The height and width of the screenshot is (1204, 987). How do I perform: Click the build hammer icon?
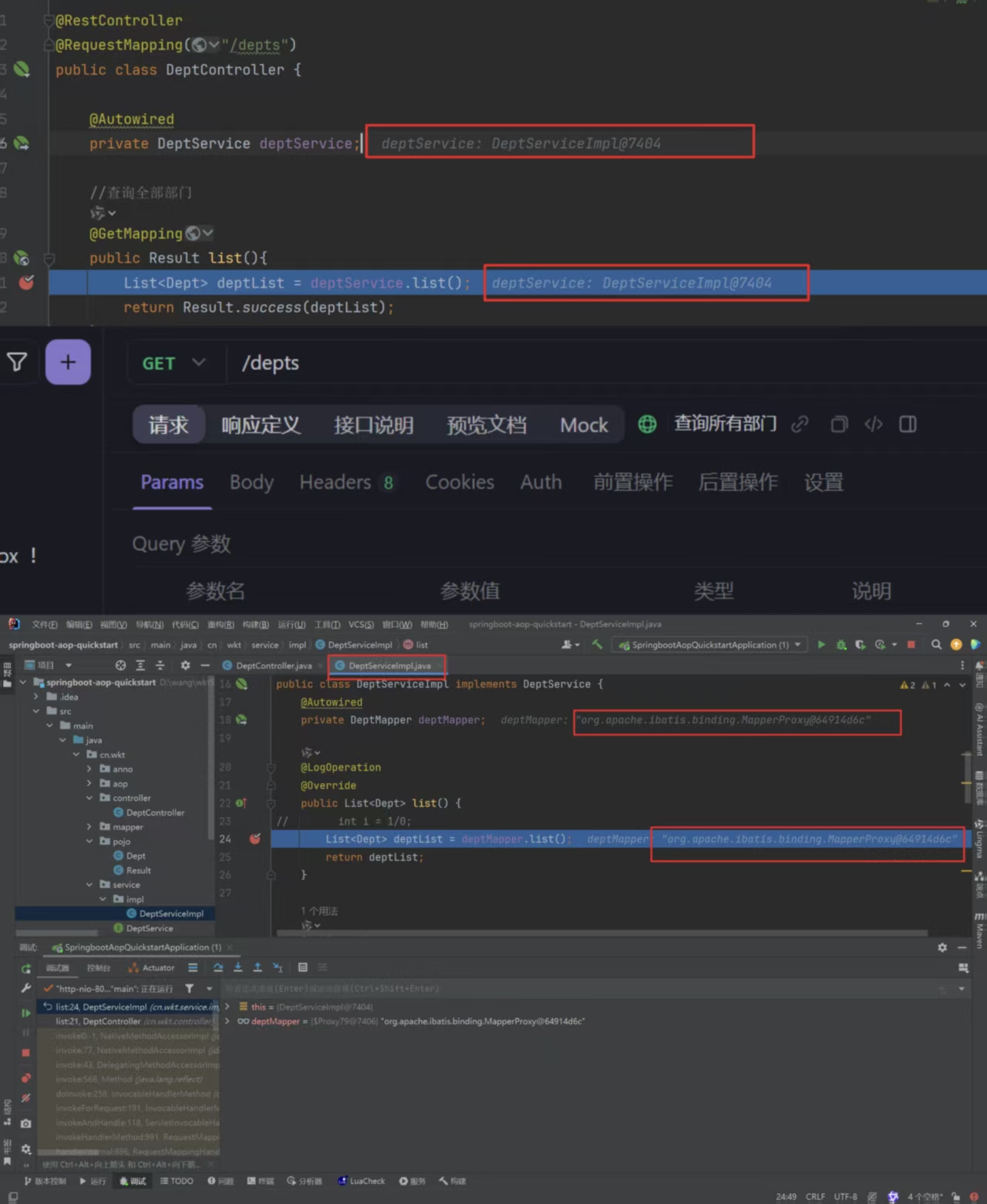[597, 644]
